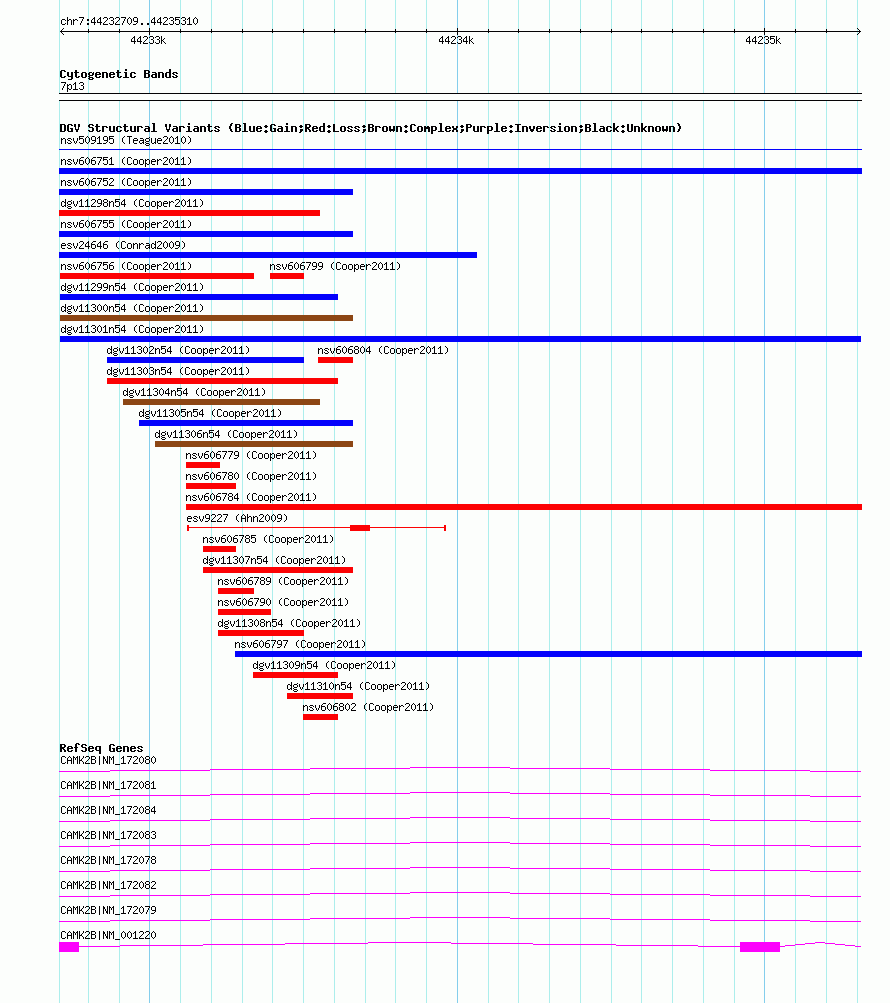Click the RefSeq Genes track title
This screenshot has width=890, height=1003.
point(101,748)
